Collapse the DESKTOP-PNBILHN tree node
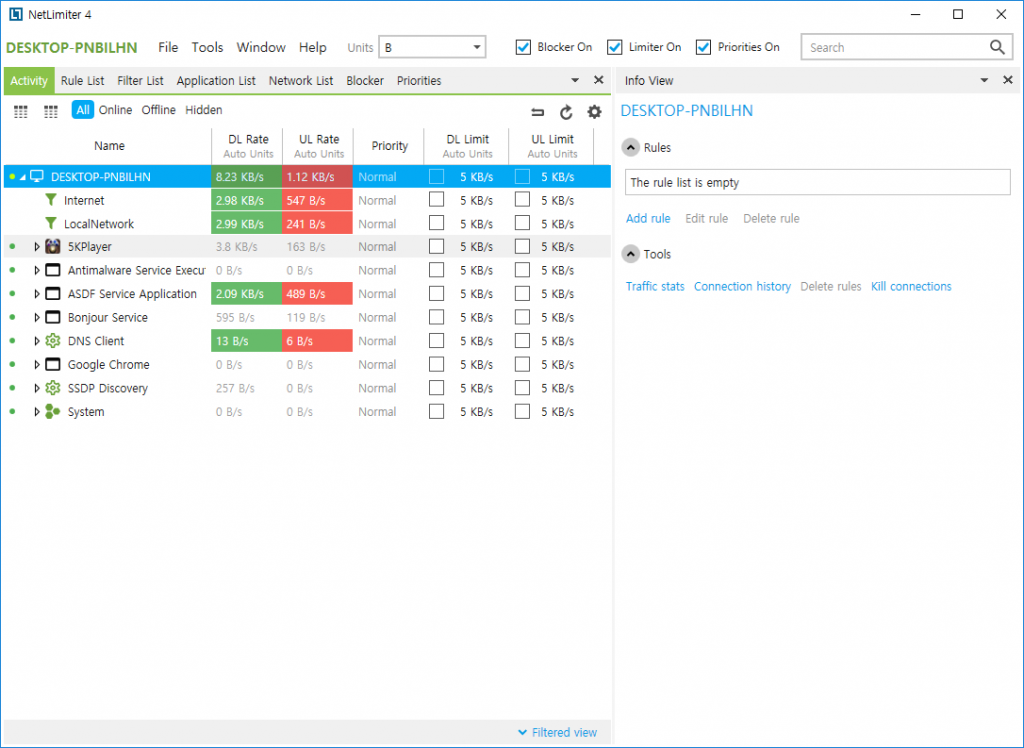The width and height of the screenshot is (1024, 748). pyautogui.click(x=23, y=177)
